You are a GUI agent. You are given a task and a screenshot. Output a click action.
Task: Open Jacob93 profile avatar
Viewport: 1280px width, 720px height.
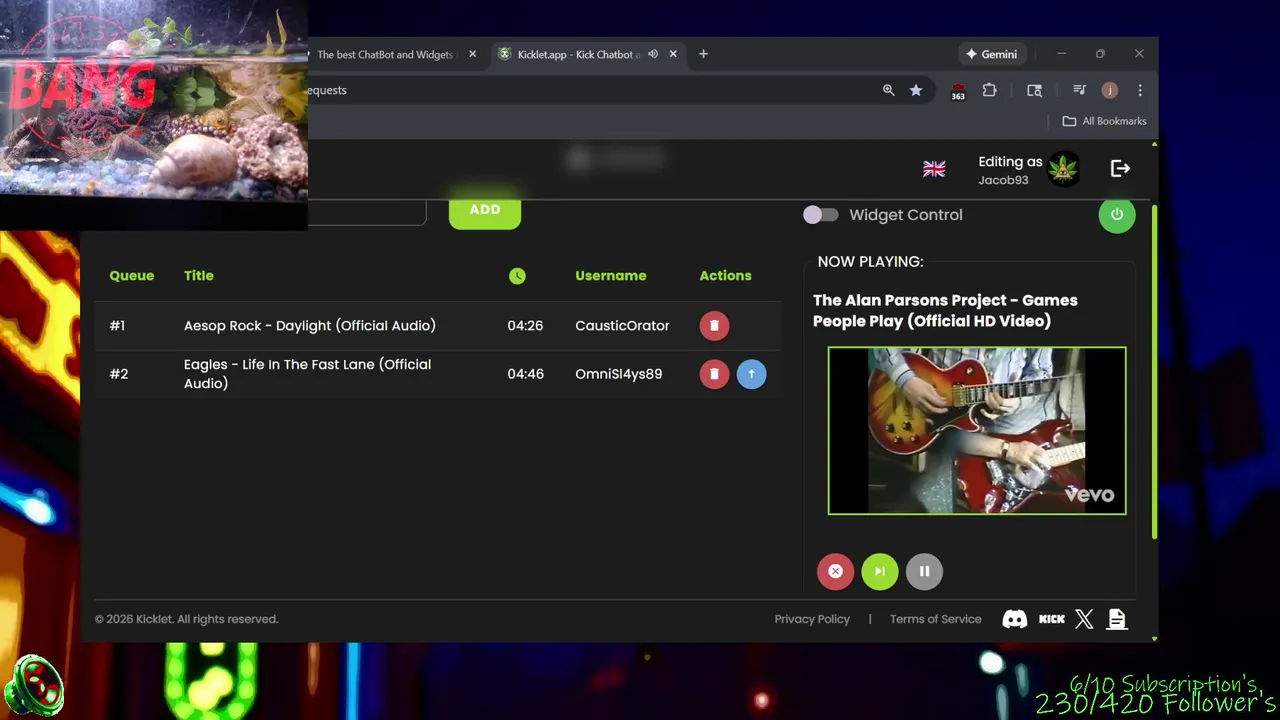1063,169
